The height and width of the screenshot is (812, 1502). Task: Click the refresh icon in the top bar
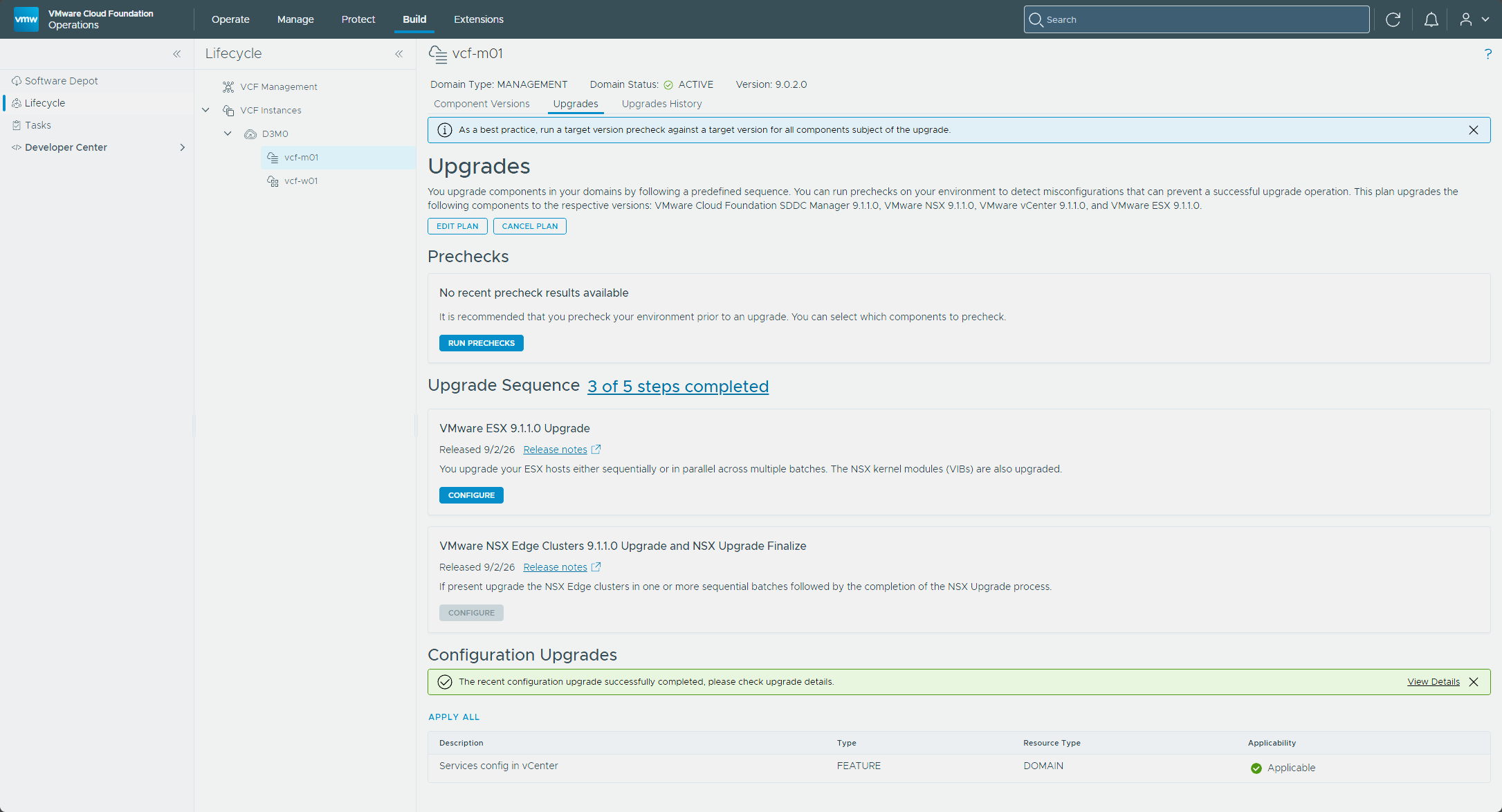click(x=1393, y=19)
